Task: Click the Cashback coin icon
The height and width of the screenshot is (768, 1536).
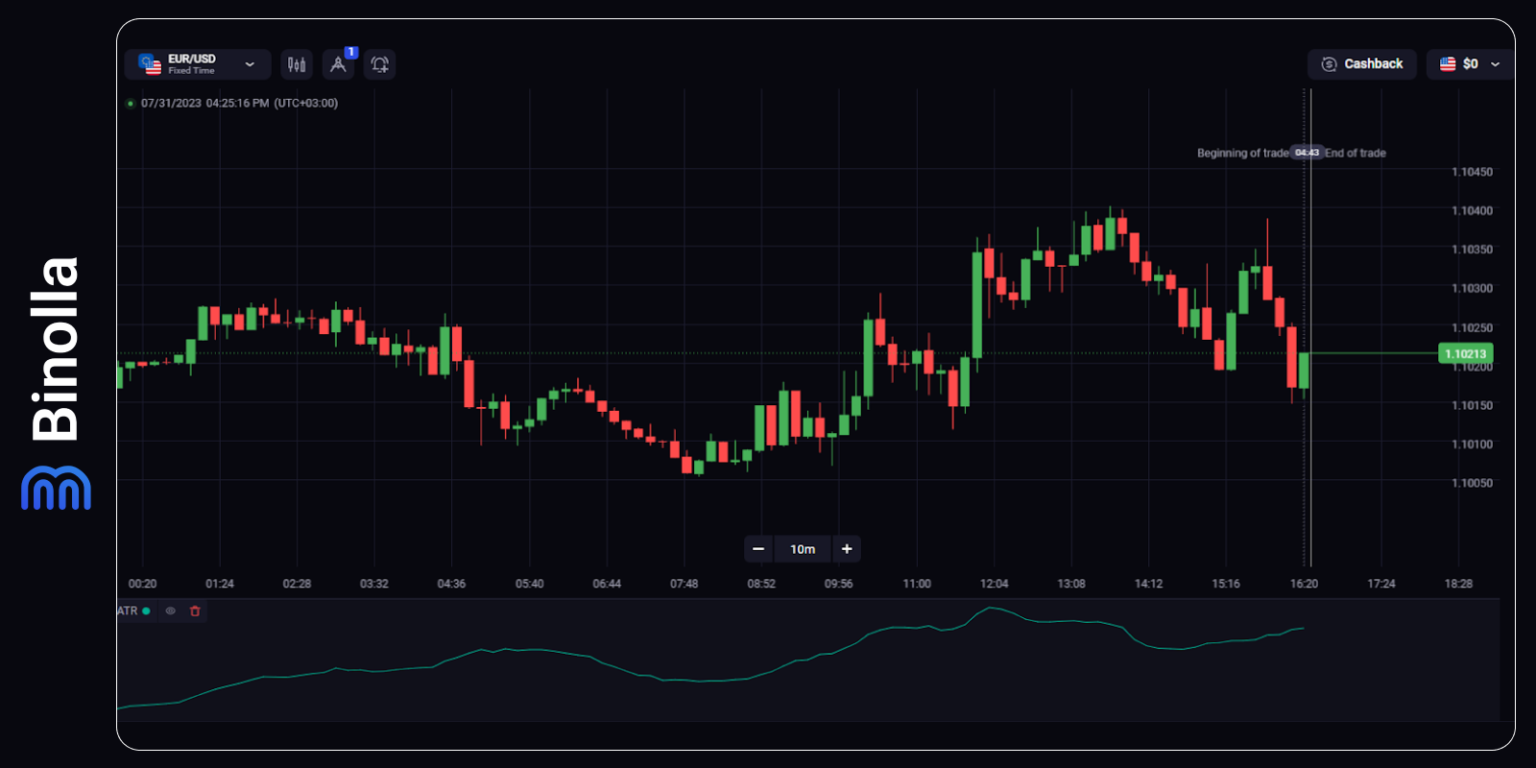Action: (1329, 64)
